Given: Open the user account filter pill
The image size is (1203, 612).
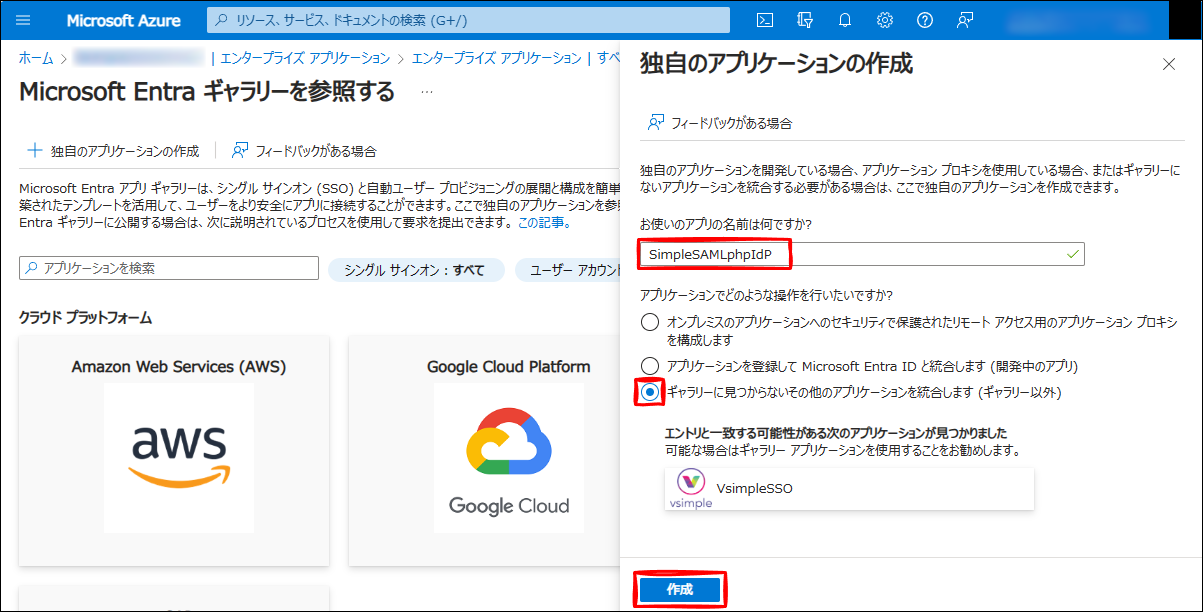Looking at the screenshot, I should point(565,270).
